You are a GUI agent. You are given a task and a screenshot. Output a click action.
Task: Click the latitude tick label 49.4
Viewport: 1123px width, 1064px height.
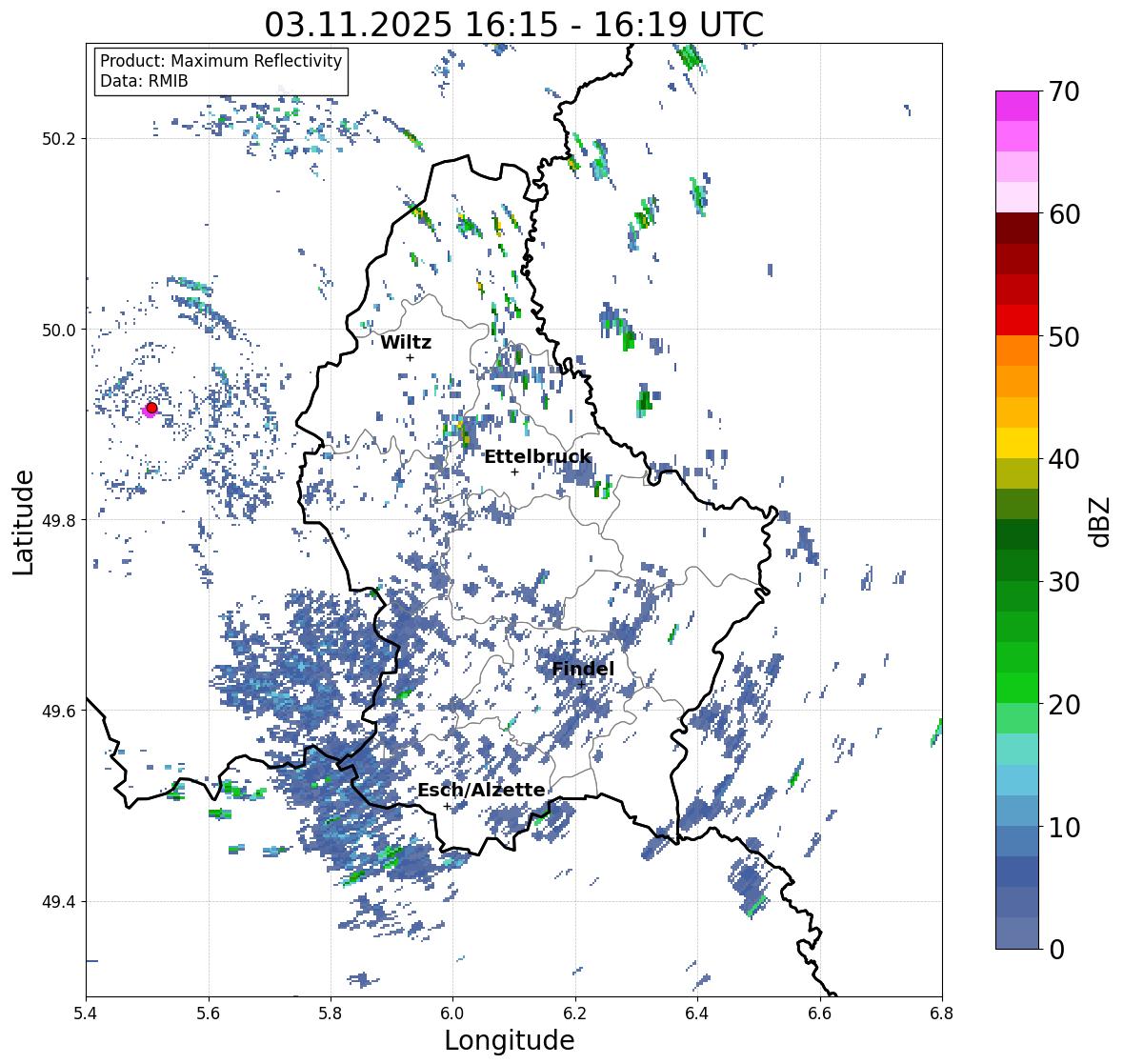pyautogui.click(x=58, y=901)
